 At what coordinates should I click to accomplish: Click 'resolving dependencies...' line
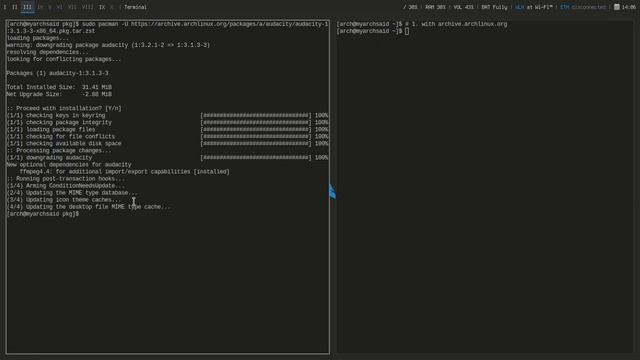pyautogui.click(x=48, y=52)
